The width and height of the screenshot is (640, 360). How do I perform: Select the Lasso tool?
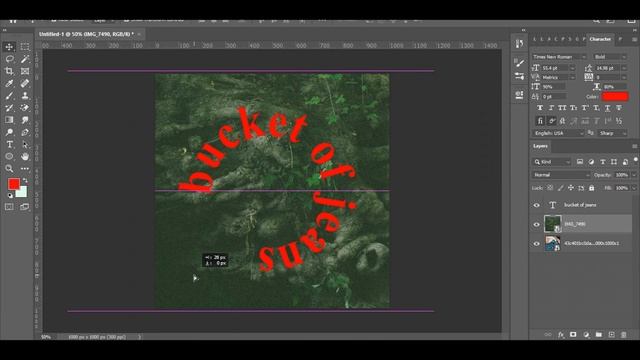9,59
